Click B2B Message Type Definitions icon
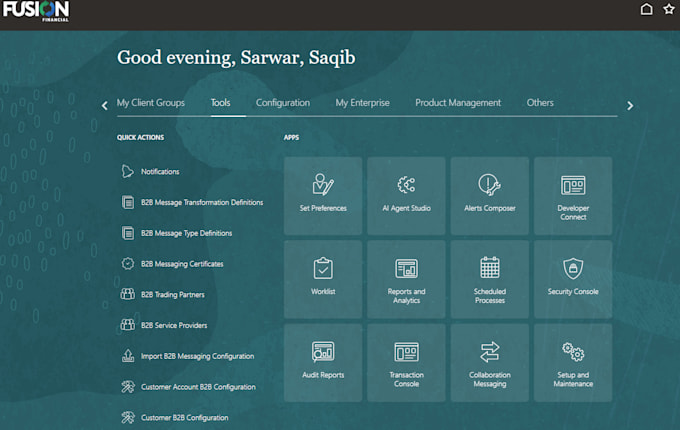 128,233
